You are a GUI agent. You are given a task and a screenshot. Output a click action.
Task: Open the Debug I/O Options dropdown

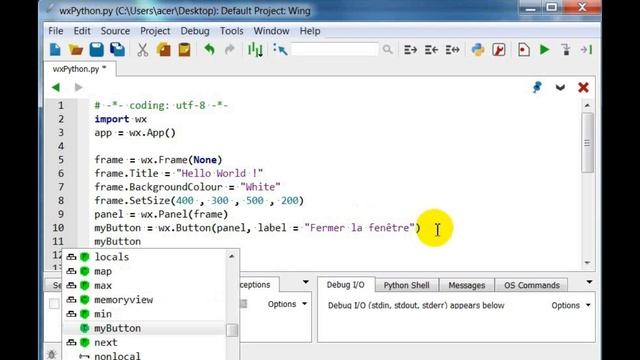[571, 305]
